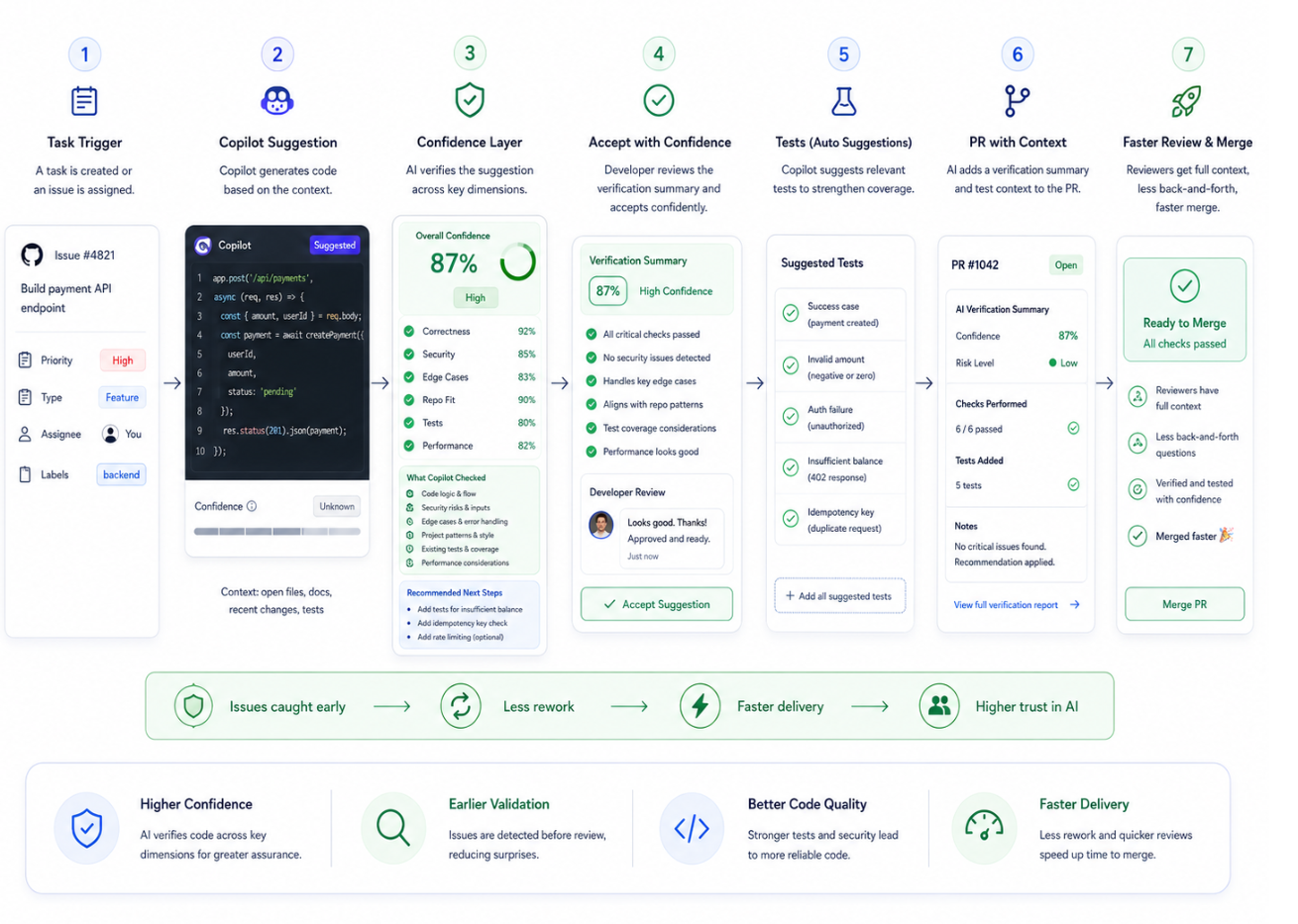The height and width of the screenshot is (924, 1298).
Task: Click the Unknown confidence badge
Action: pyautogui.click(x=337, y=506)
